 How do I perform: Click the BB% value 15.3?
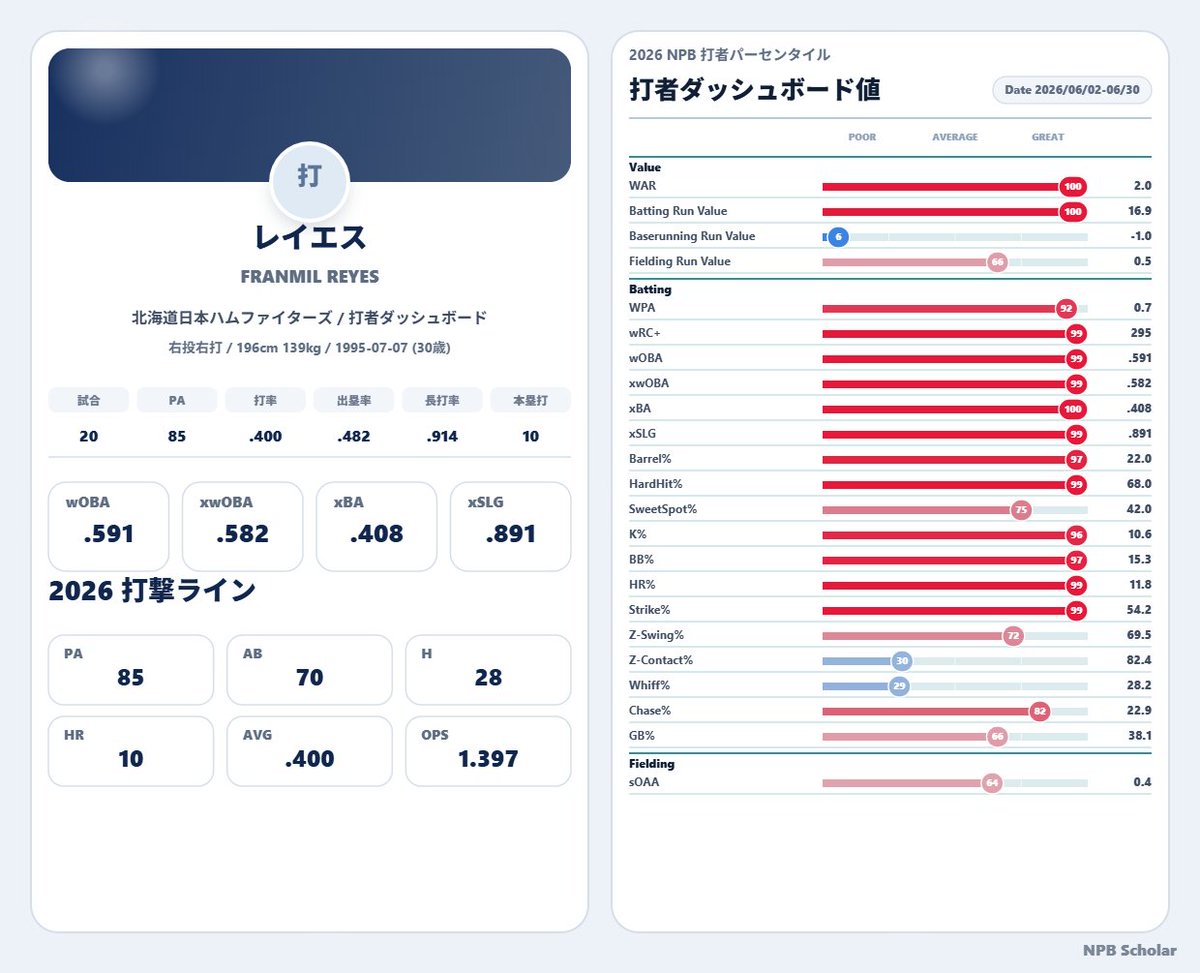tap(1140, 560)
